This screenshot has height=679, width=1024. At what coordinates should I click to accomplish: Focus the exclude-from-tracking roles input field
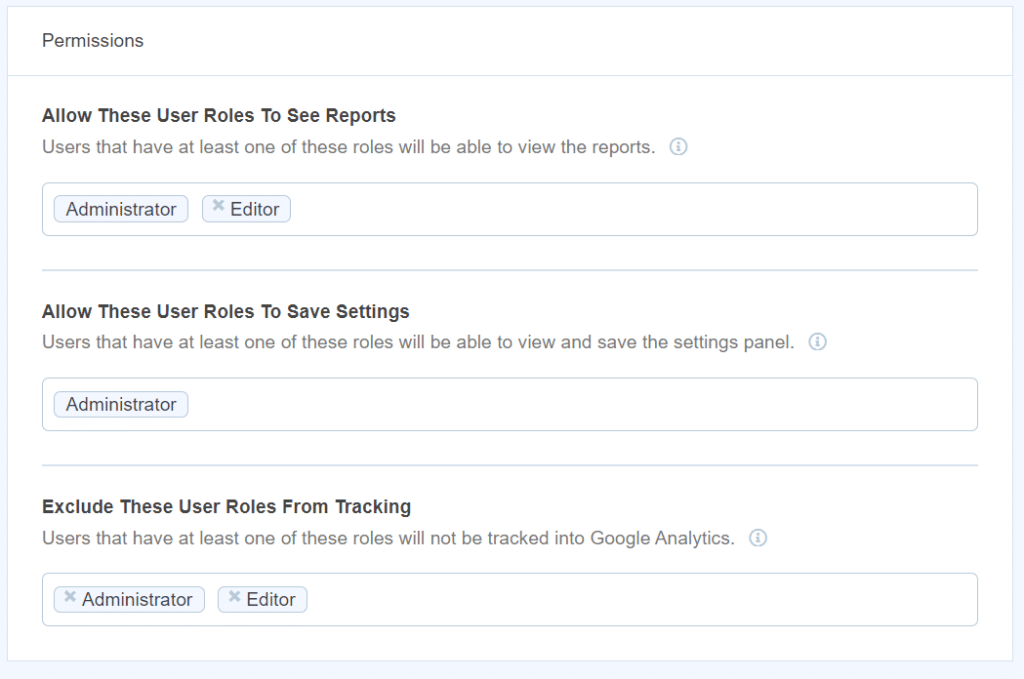600,598
